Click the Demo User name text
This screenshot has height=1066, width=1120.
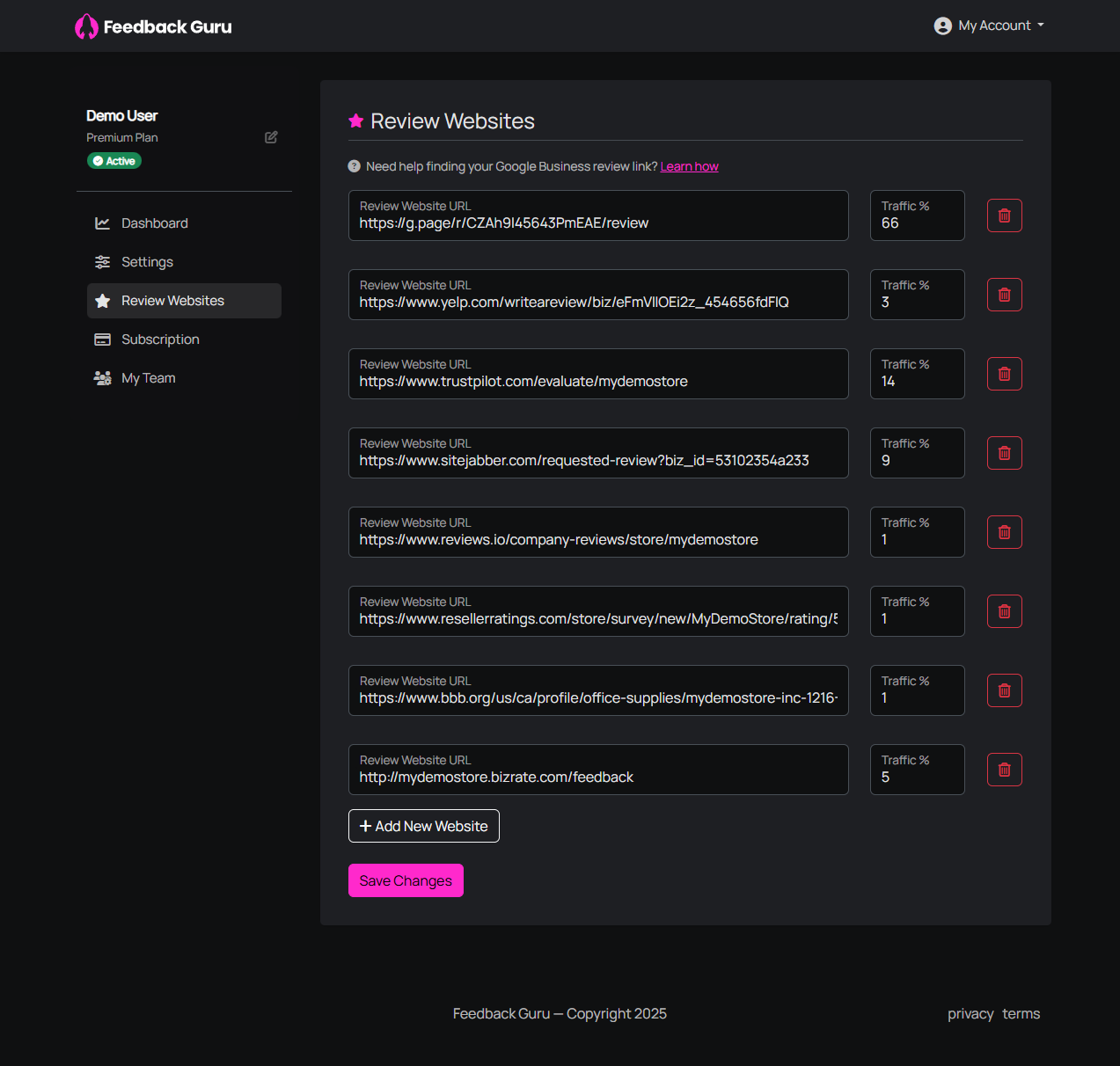[x=122, y=116]
